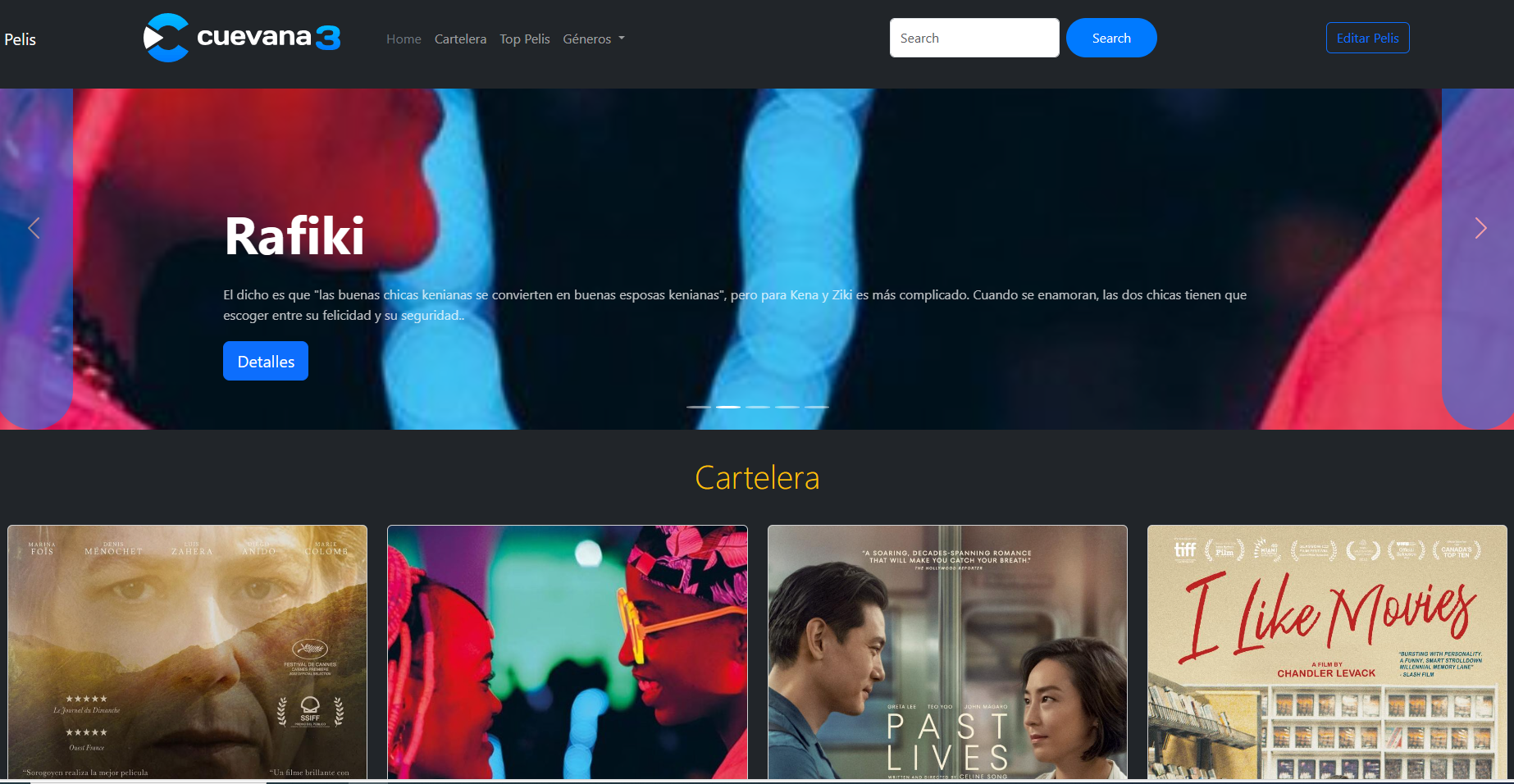Viewport: 1514px width, 784px height.
Task: Open the I Like Movies poster
Action: 1326,652
